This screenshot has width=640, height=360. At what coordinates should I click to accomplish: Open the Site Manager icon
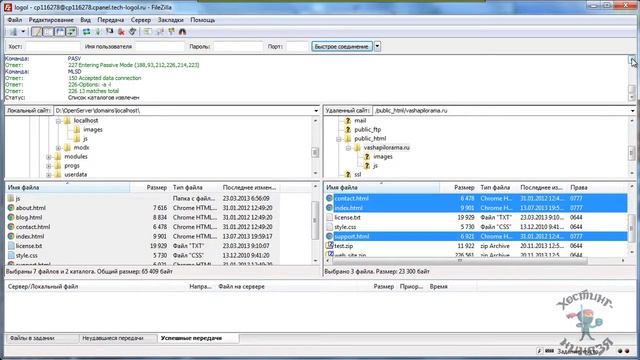(x=13, y=31)
